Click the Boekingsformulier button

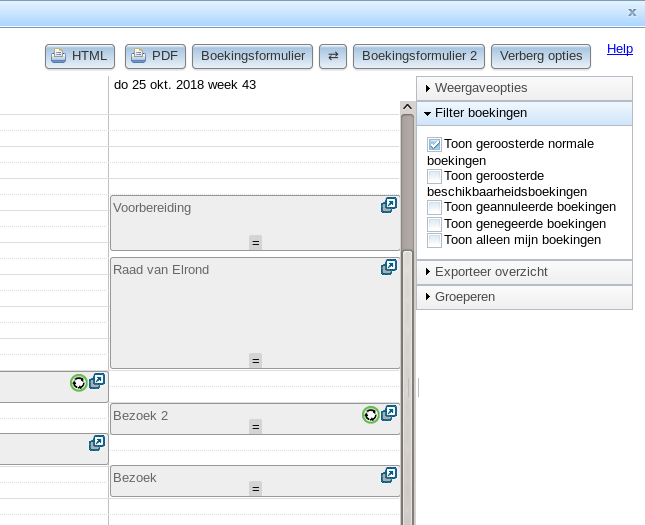tap(253, 56)
